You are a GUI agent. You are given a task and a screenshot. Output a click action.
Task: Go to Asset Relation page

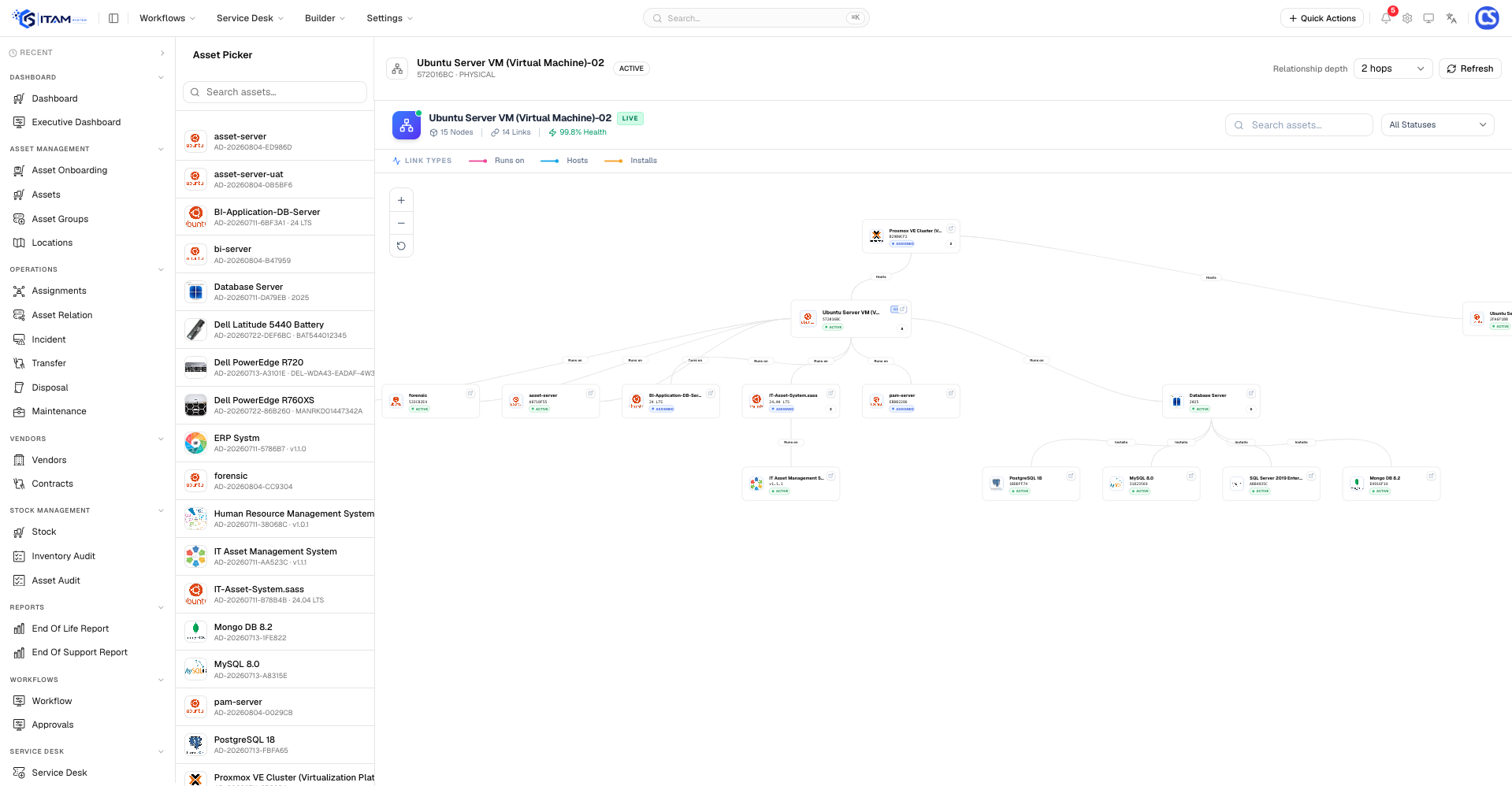tap(62, 315)
